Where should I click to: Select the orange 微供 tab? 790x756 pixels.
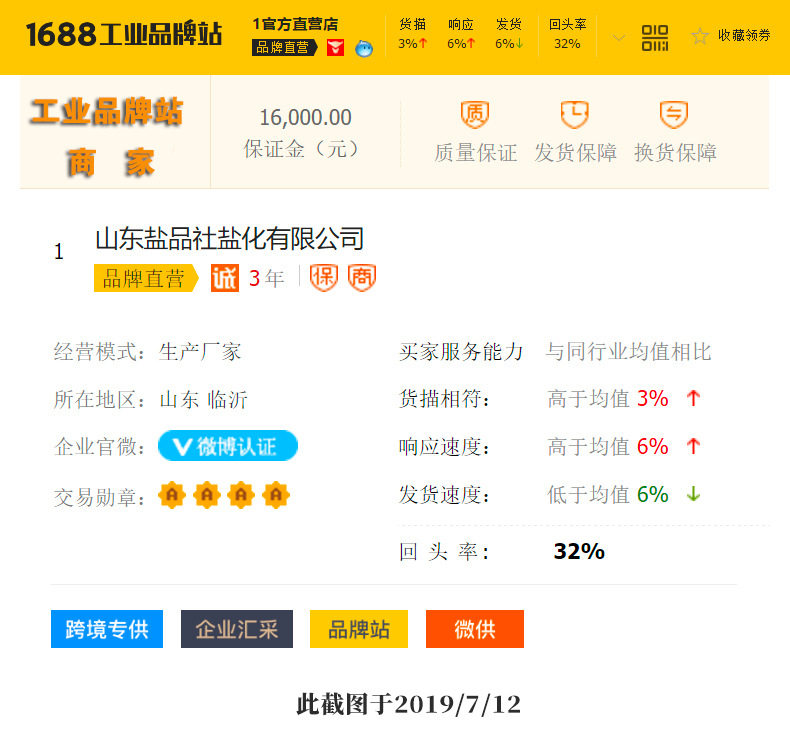[x=475, y=629]
